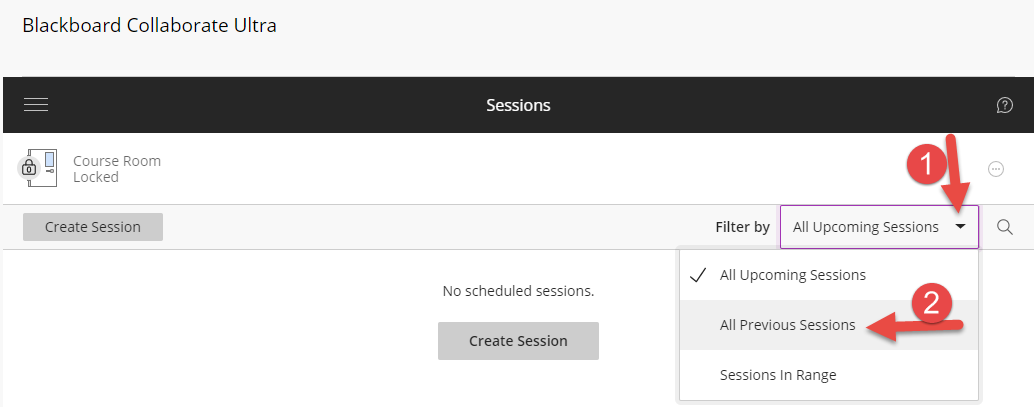1034x407 pixels.
Task: Open the hamburger navigation menu
Action: click(x=36, y=105)
